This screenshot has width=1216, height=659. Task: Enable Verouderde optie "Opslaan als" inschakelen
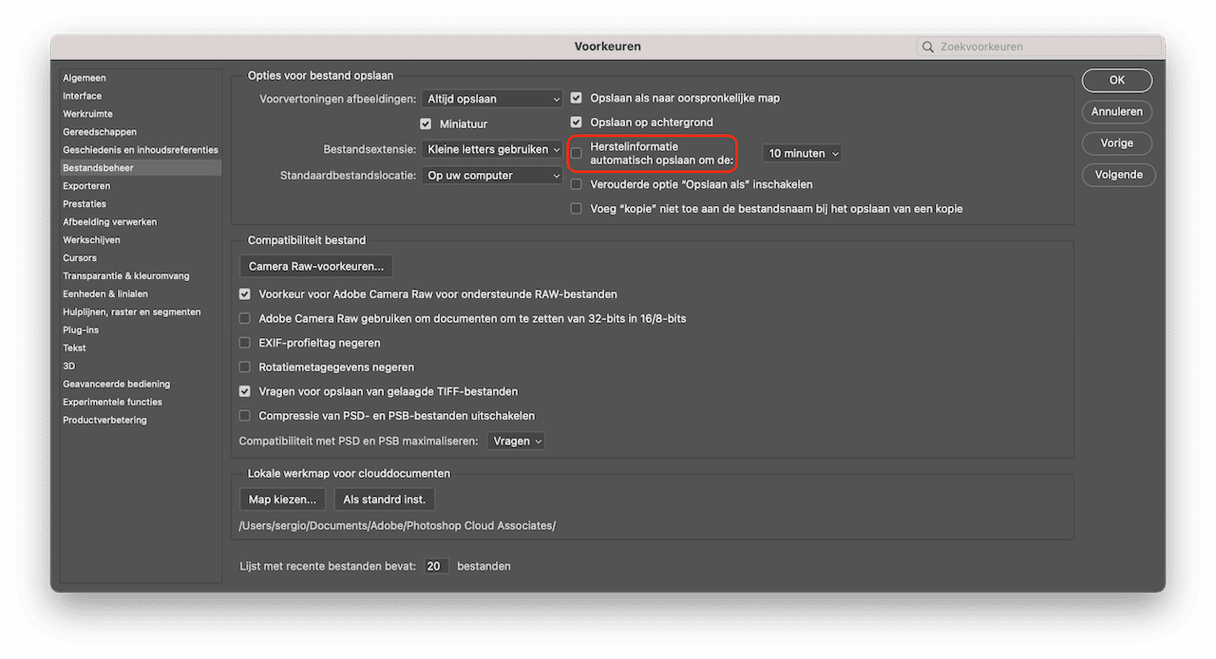(x=576, y=185)
